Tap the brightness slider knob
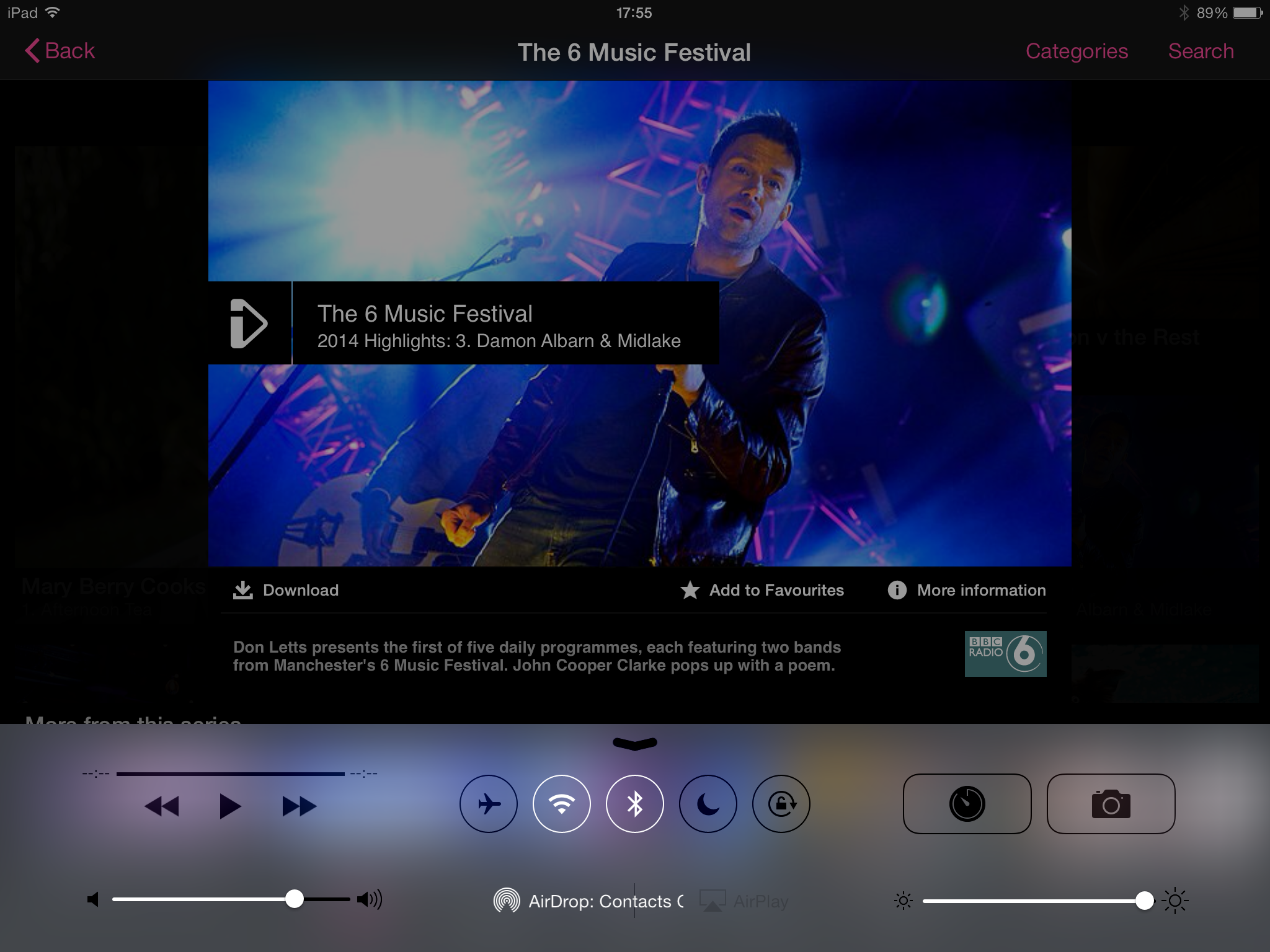 pos(1145,901)
